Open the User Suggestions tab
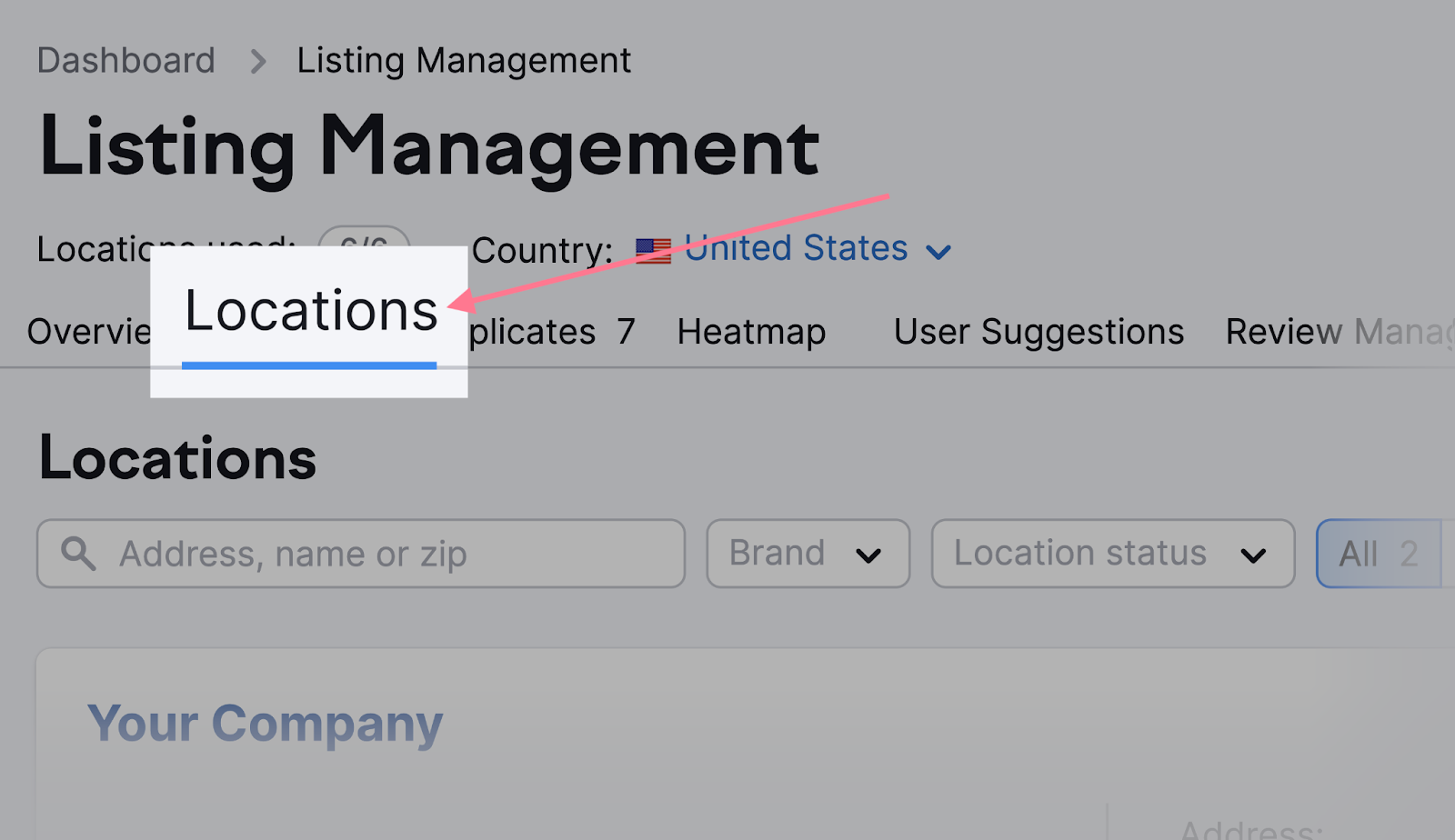 [1039, 332]
